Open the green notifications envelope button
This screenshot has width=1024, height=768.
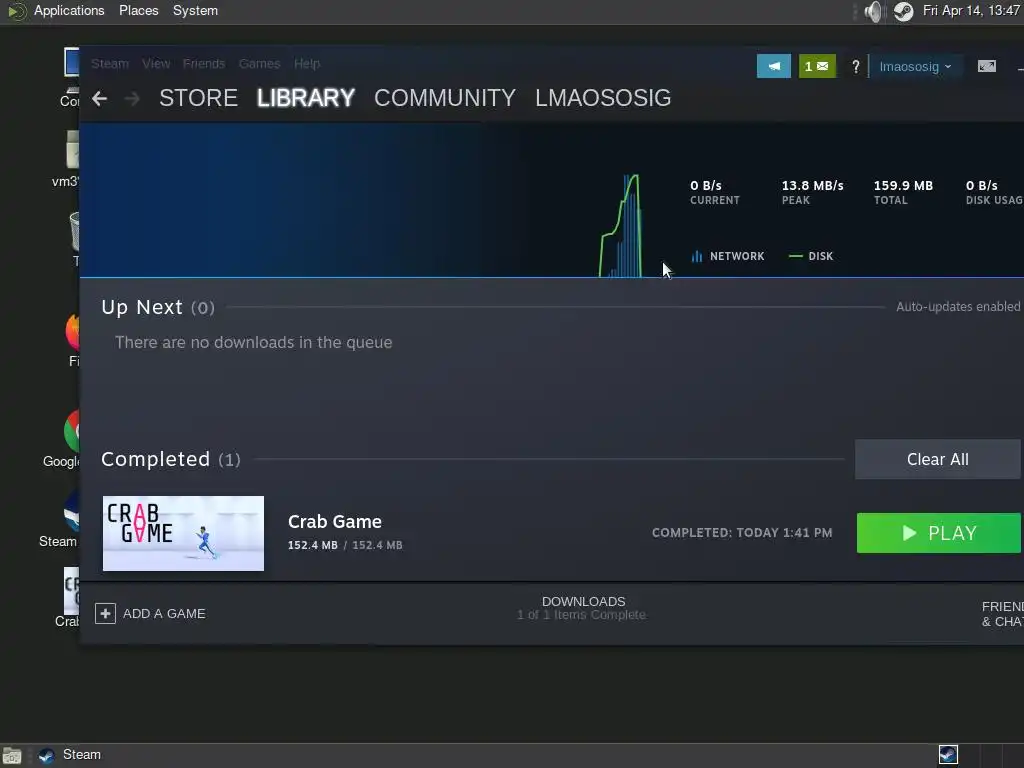click(817, 66)
